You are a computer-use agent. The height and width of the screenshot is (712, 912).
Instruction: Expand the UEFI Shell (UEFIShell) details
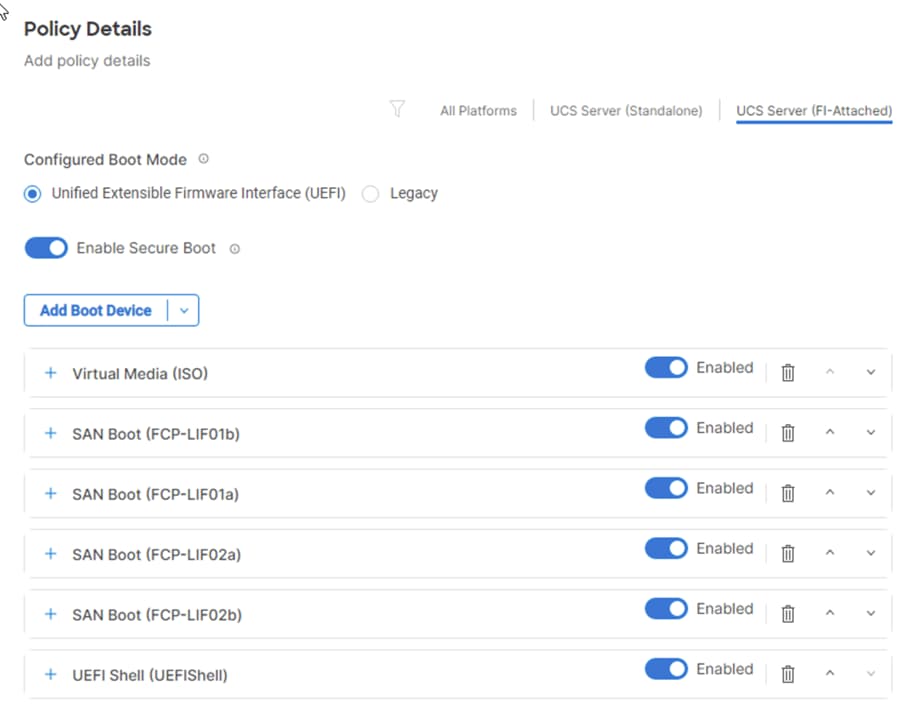(x=51, y=675)
